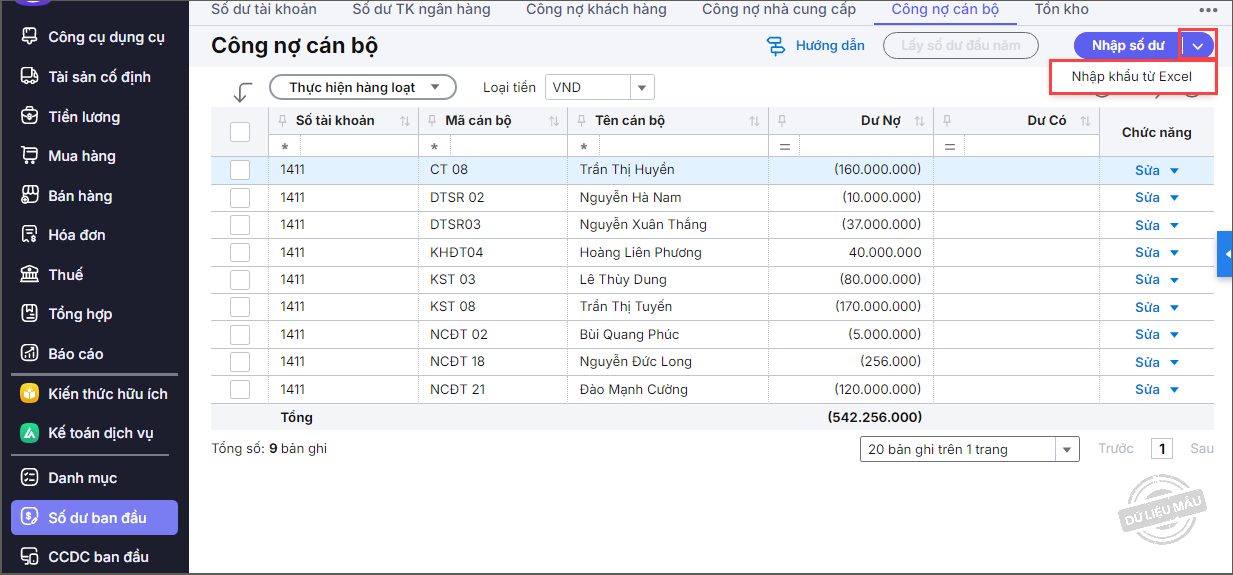
Task: Toggle the select-all header checkbox
Action: [240, 132]
